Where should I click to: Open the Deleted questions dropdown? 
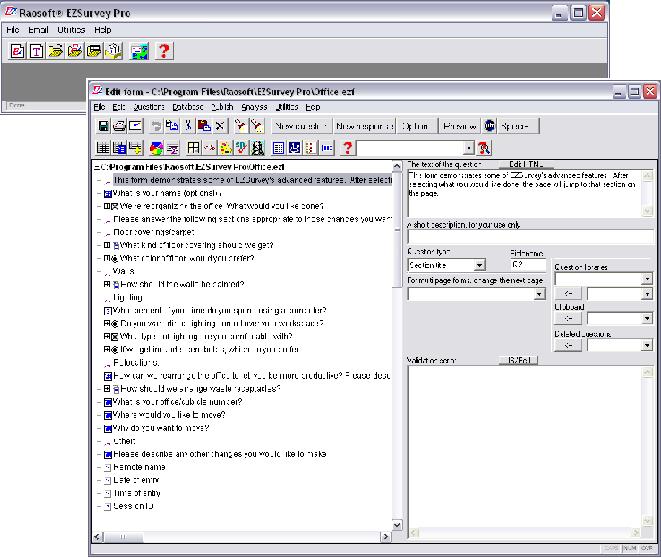(647, 346)
